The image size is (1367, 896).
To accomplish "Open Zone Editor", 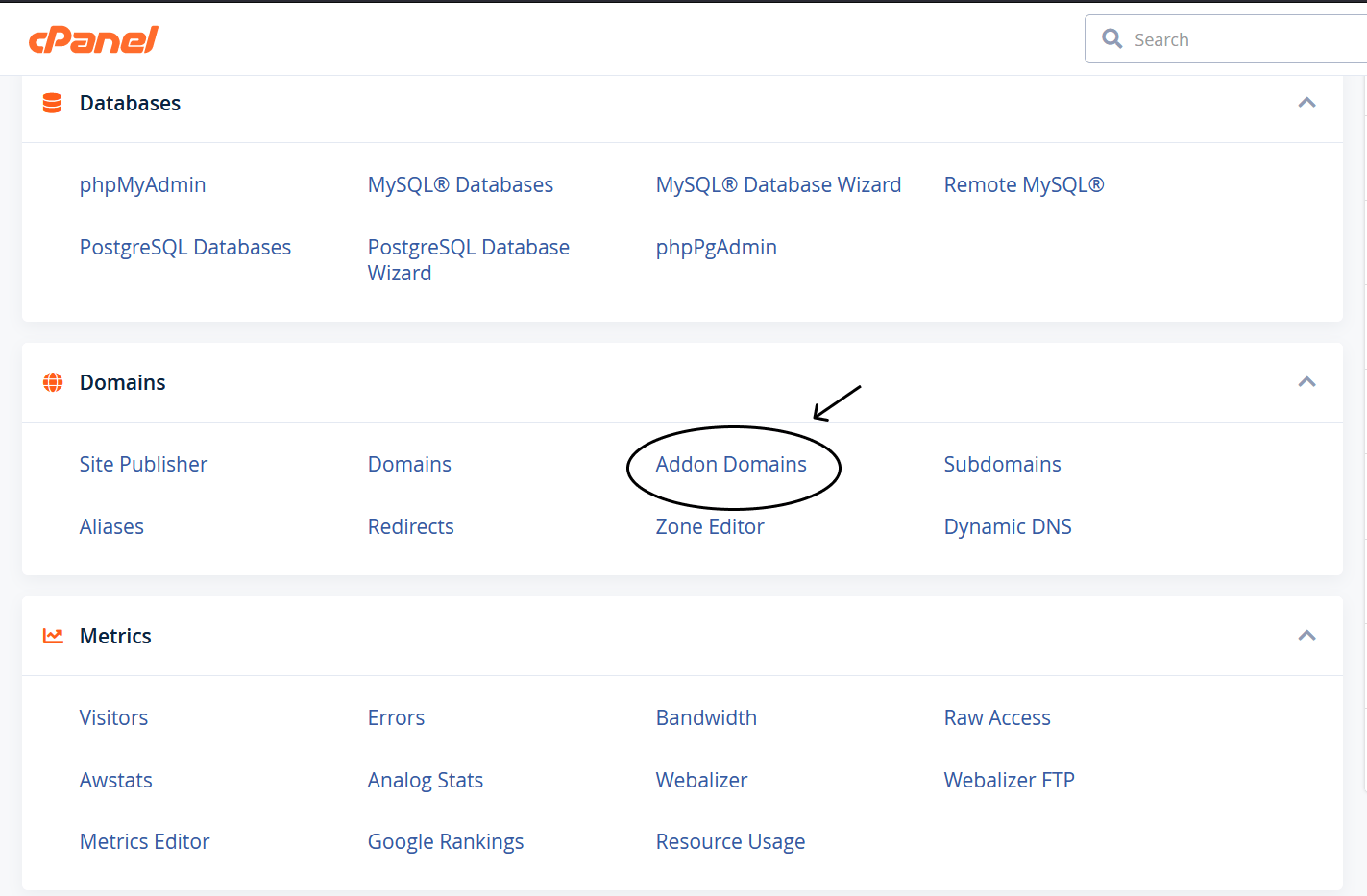I will pyautogui.click(x=710, y=526).
